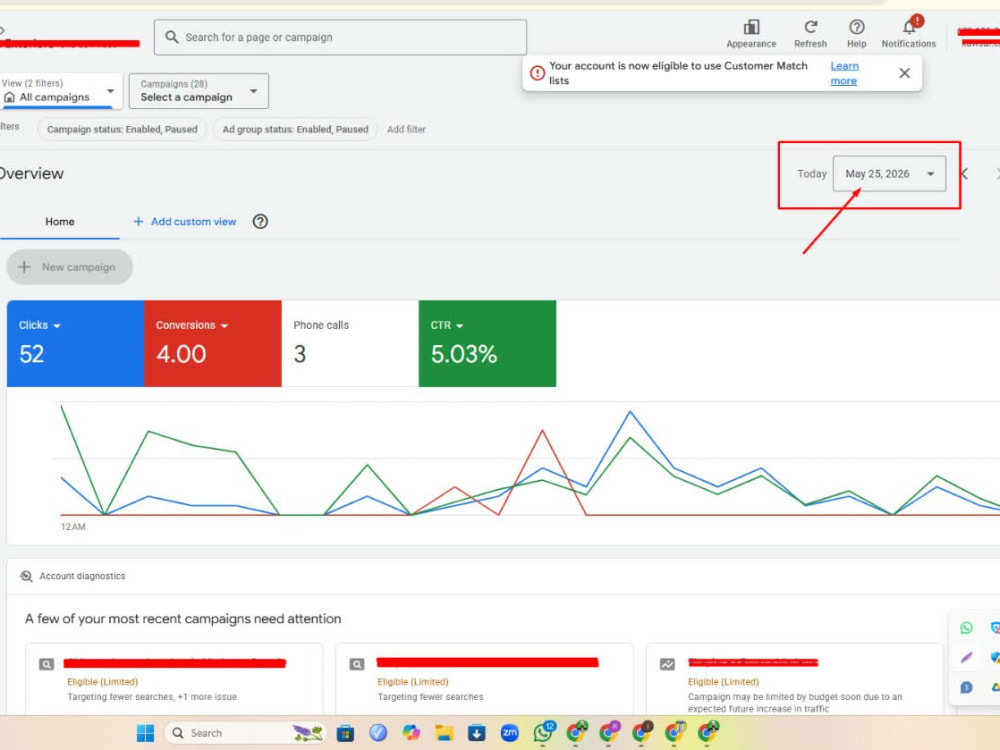The image size is (1000, 750).
Task: Open the May 25, 2026 date picker
Action: [889, 173]
